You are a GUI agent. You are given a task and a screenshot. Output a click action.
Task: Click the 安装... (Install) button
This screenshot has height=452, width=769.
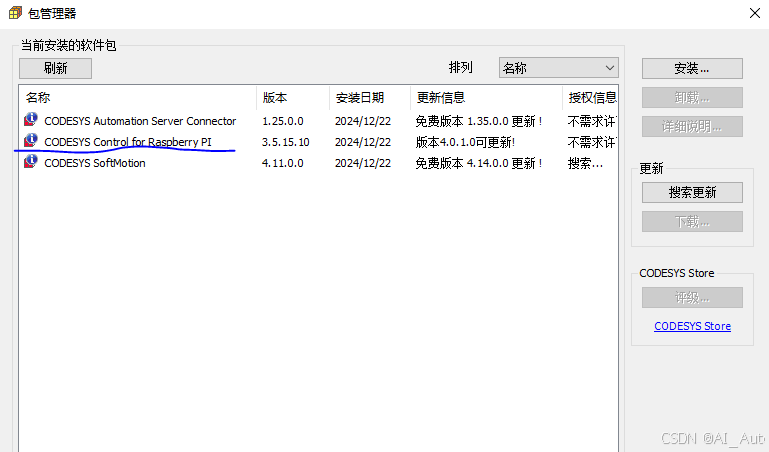click(692, 68)
